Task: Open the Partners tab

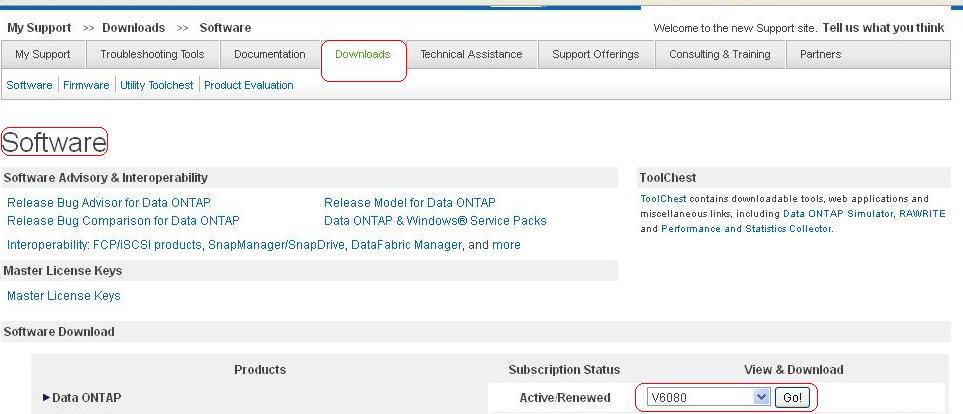Action: (821, 54)
